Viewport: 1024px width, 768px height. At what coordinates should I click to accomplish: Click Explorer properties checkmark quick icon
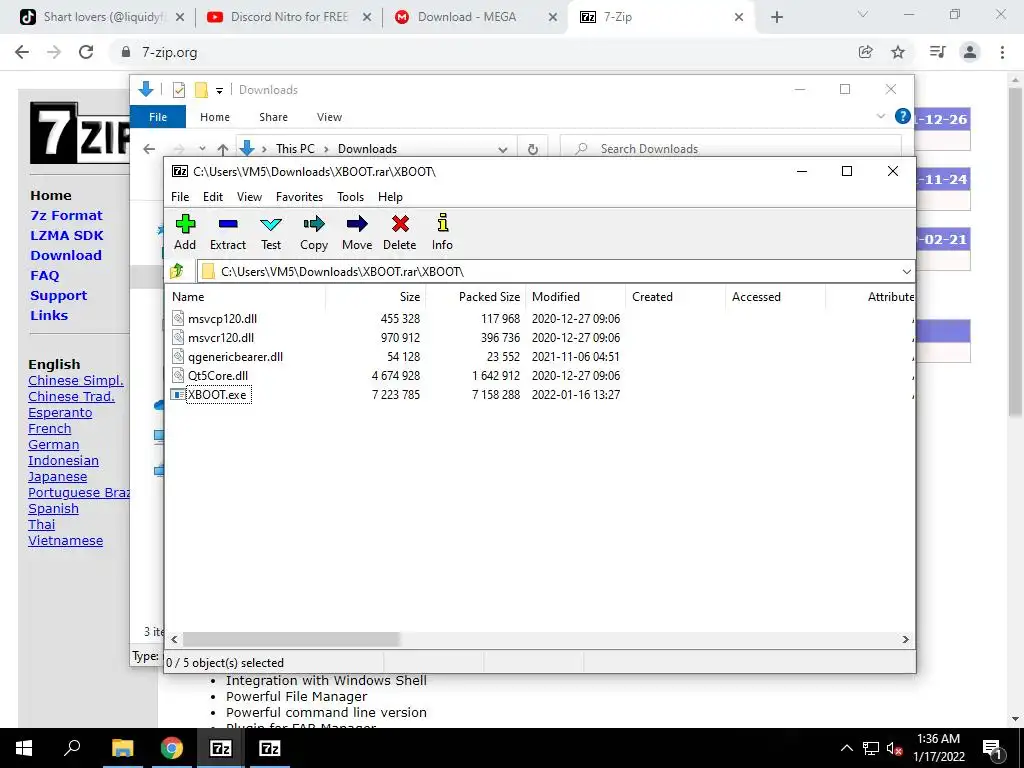click(x=179, y=90)
